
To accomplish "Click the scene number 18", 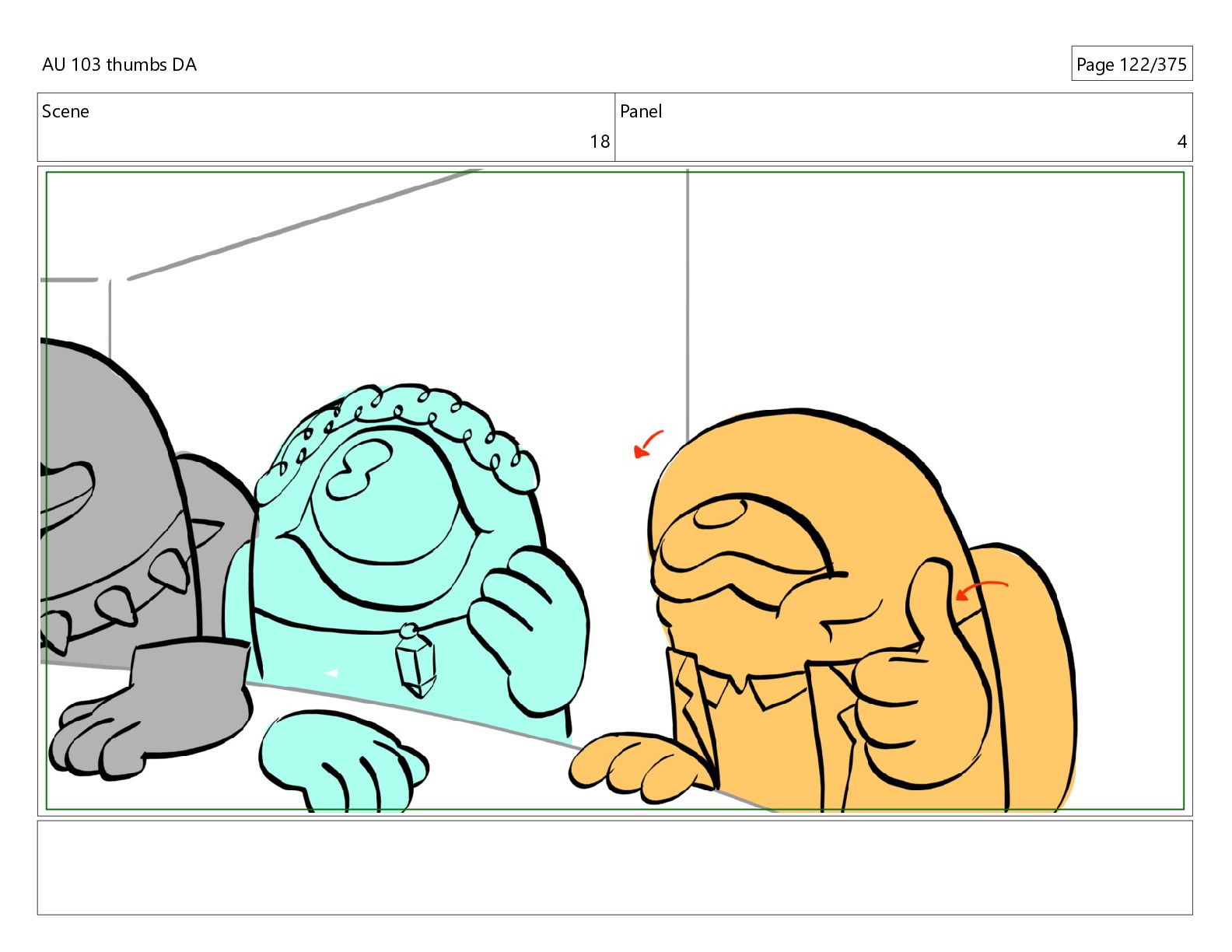I will [x=600, y=142].
